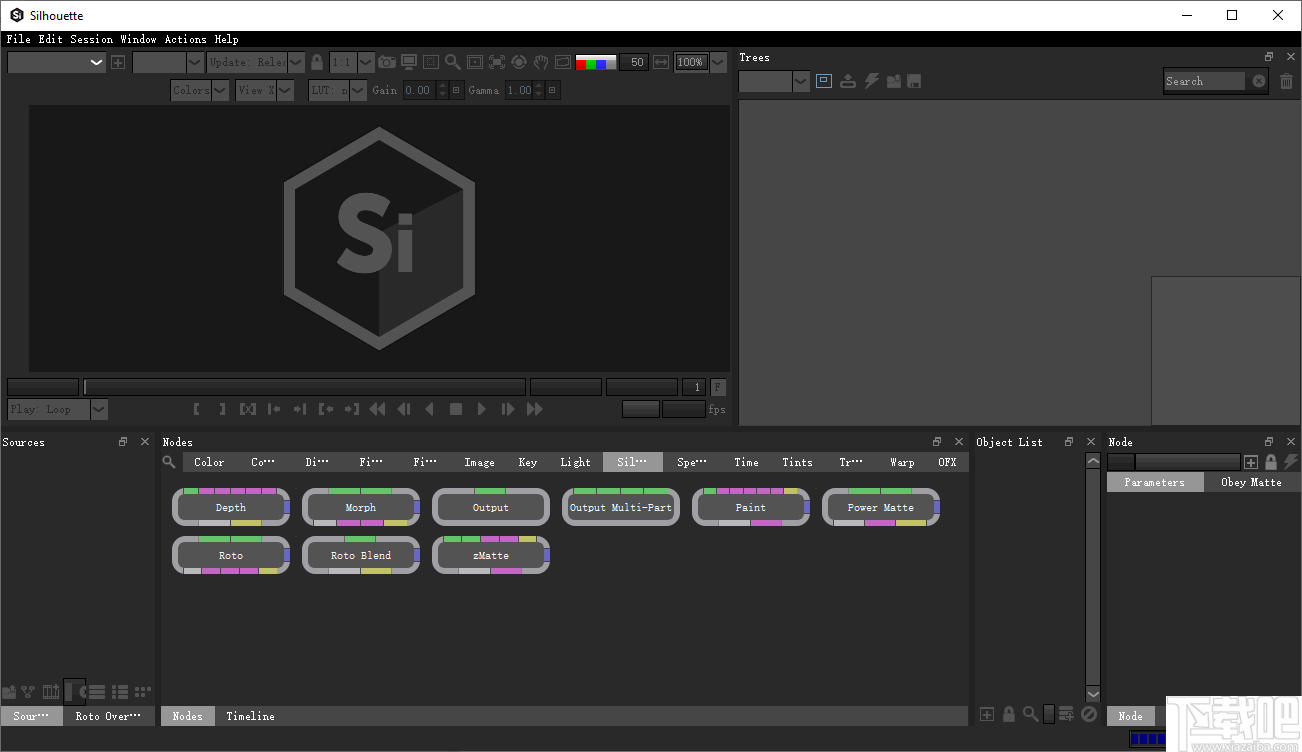Toggle the padlock next to the Update dropdown
This screenshot has width=1302, height=752.
(317, 62)
